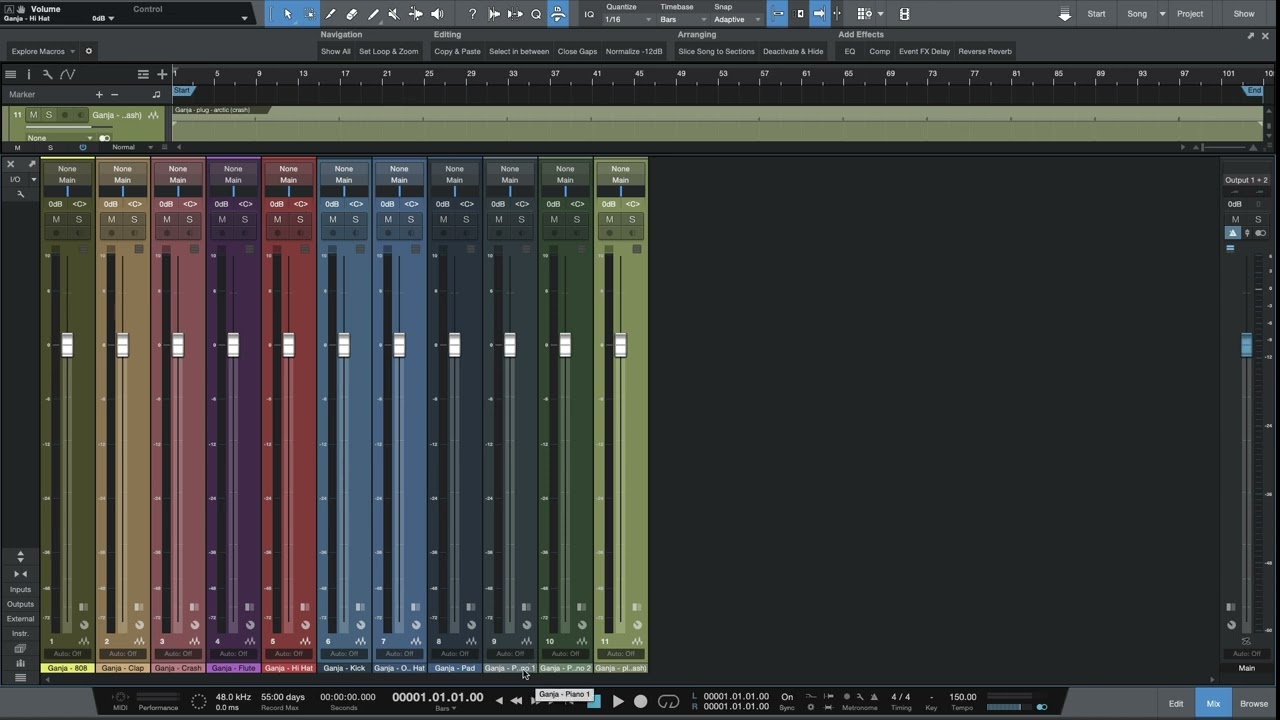Image resolution: width=1280 pixels, height=720 pixels.
Task: Select the Listen speaker tool
Action: [437, 14]
